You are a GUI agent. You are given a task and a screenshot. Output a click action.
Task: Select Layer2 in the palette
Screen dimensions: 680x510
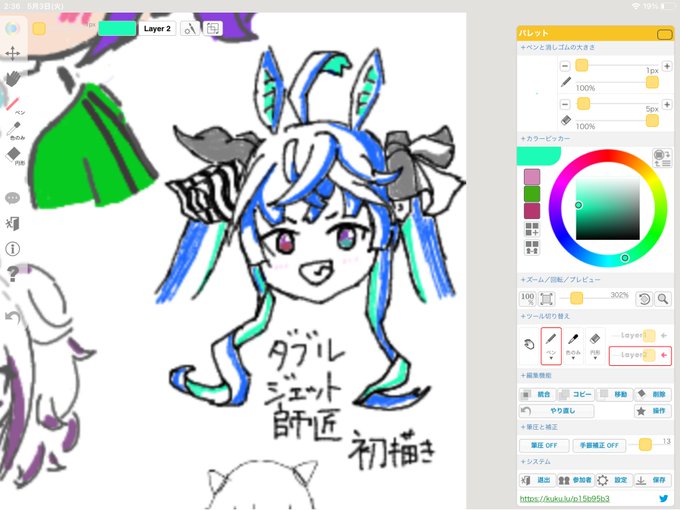(640, 355)
